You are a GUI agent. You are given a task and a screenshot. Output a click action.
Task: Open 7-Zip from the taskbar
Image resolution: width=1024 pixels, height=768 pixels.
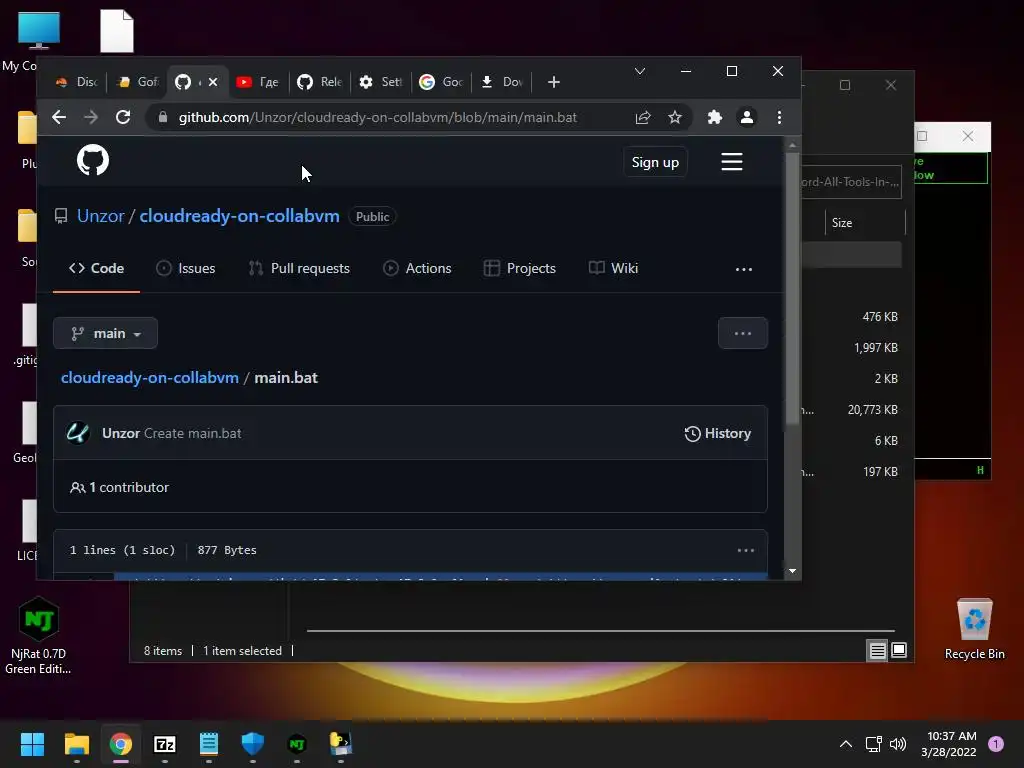coord(165,744)
